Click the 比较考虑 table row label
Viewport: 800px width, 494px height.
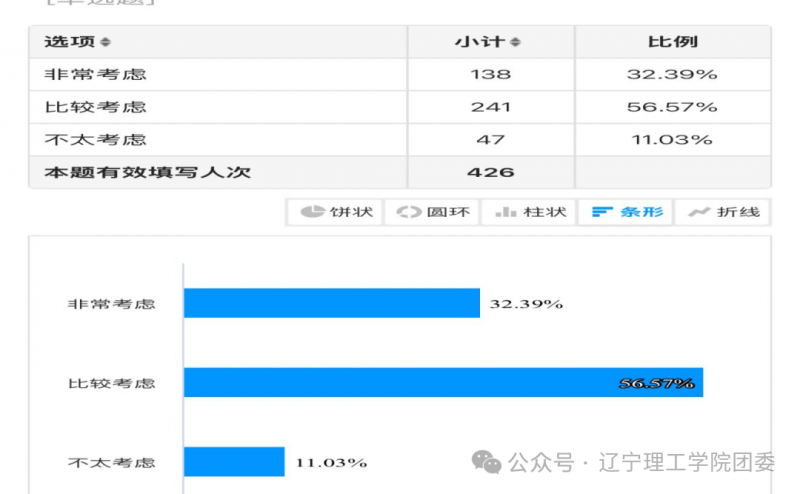(x=95, y=107)
